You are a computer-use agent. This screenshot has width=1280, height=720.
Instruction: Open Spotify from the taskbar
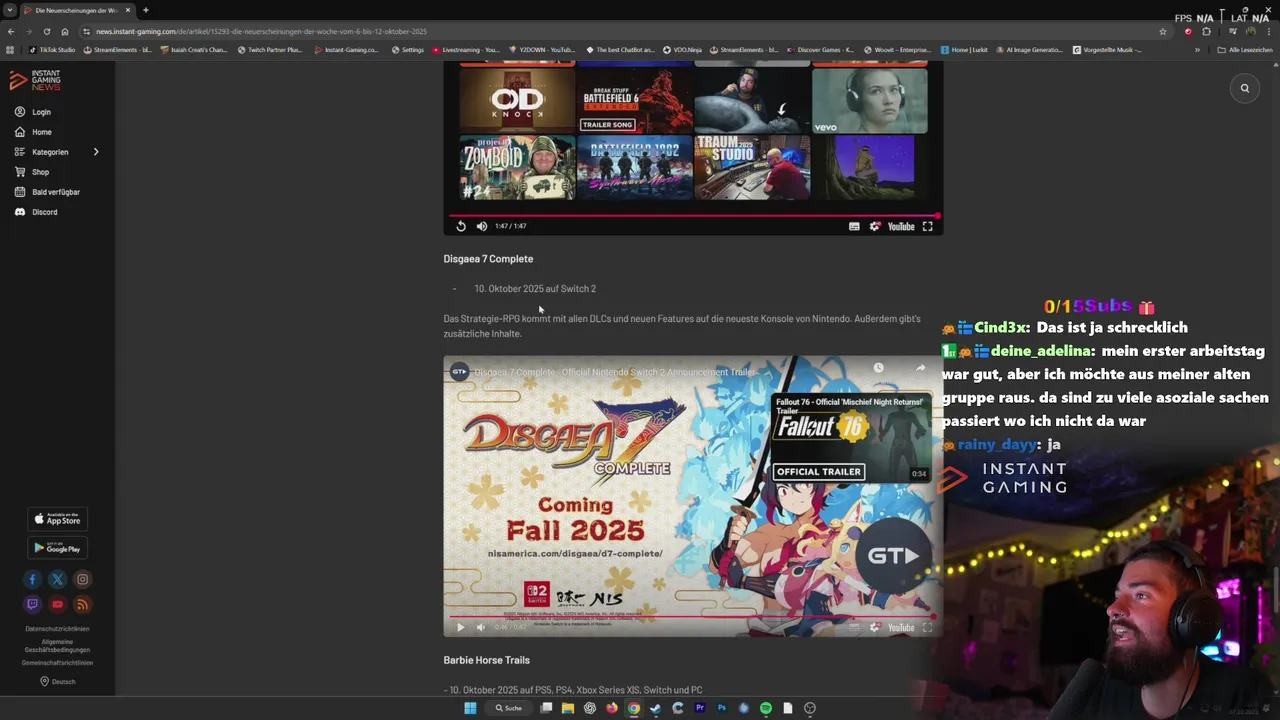[x=766, y=708]
